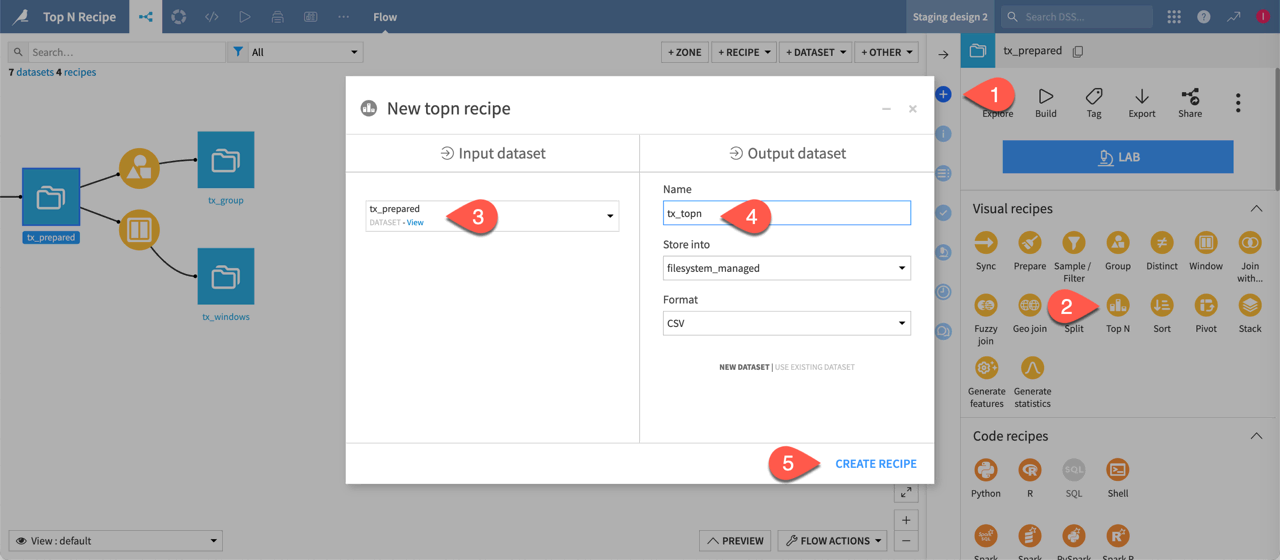The image size is (1280, 560).
Task: Select USE EXISTING DATASET option
Action: [x=815, y=367]
